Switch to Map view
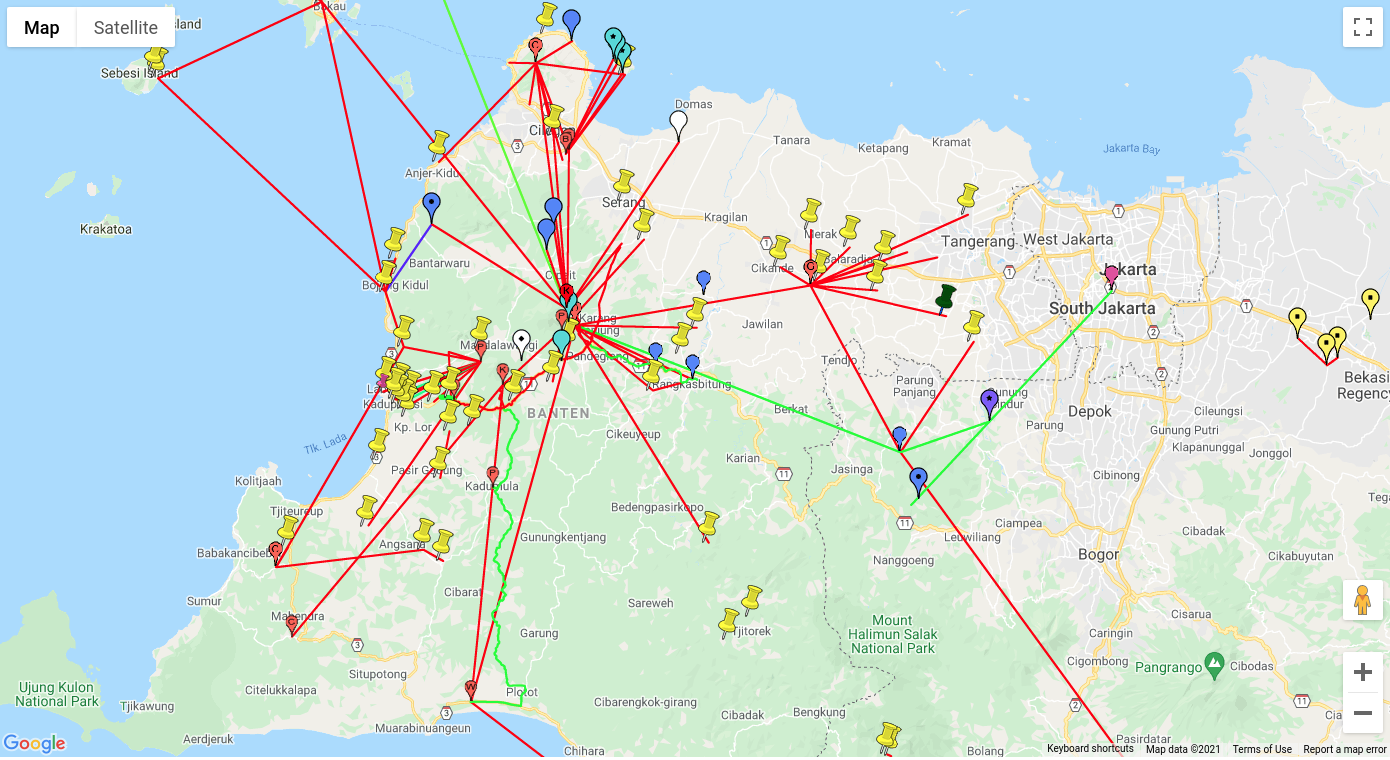 pyautogui.click(x=42, y=28)
